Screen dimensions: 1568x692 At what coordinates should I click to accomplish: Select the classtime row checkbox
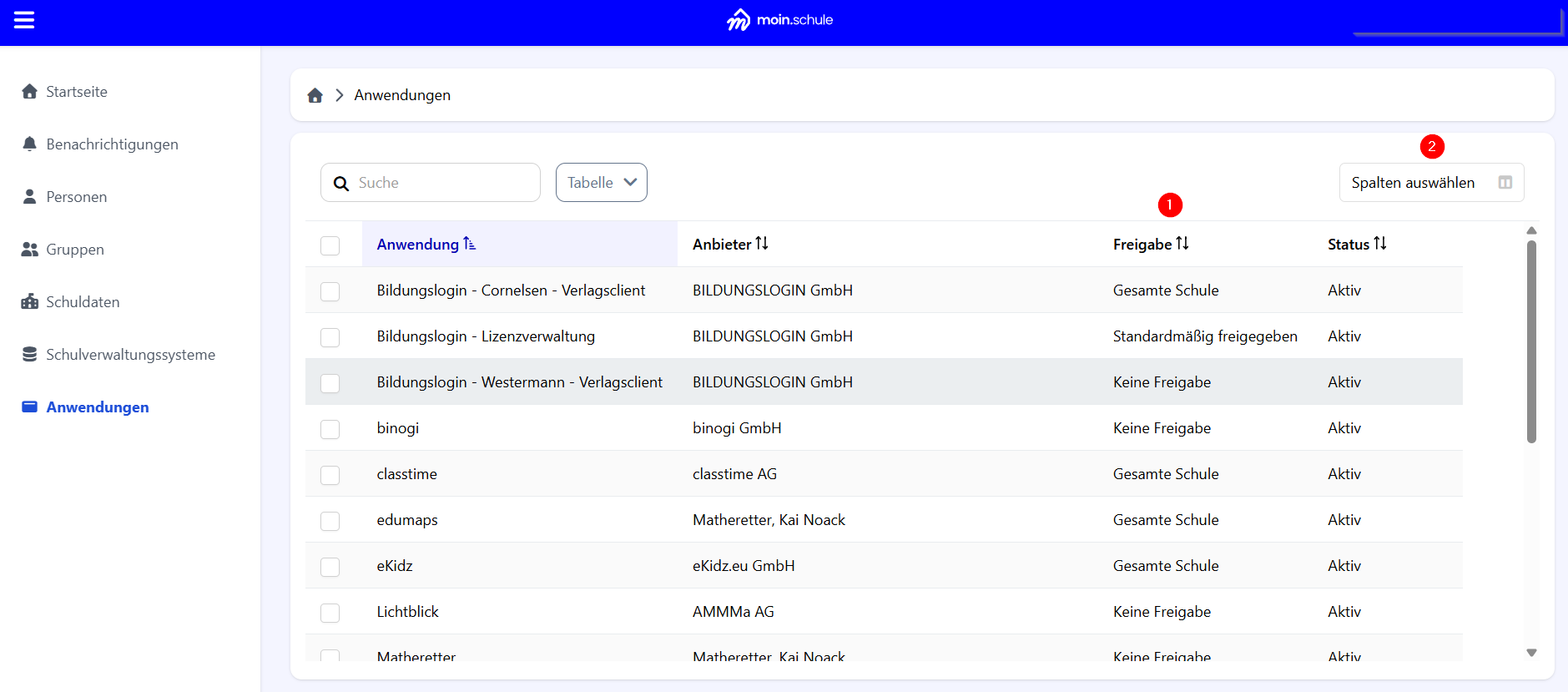[330, 474]
